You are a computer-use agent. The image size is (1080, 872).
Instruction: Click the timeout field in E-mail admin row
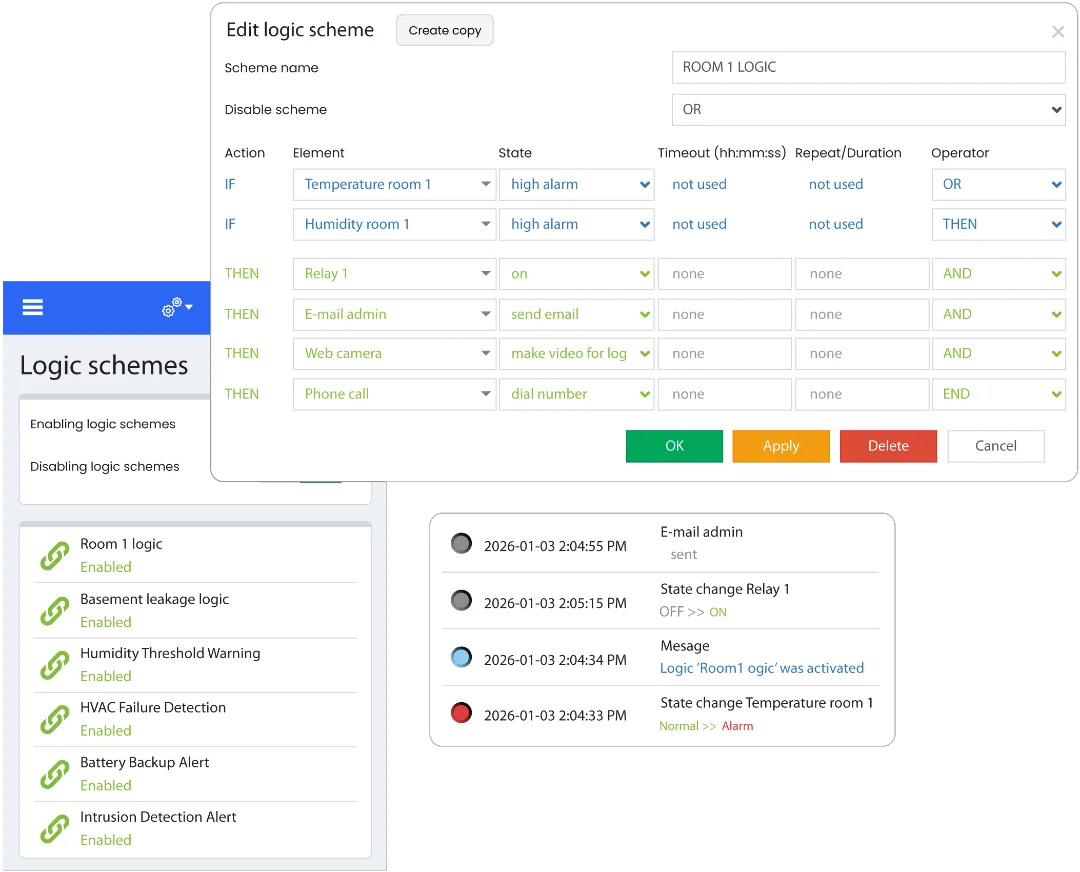[x=725, y=315]
